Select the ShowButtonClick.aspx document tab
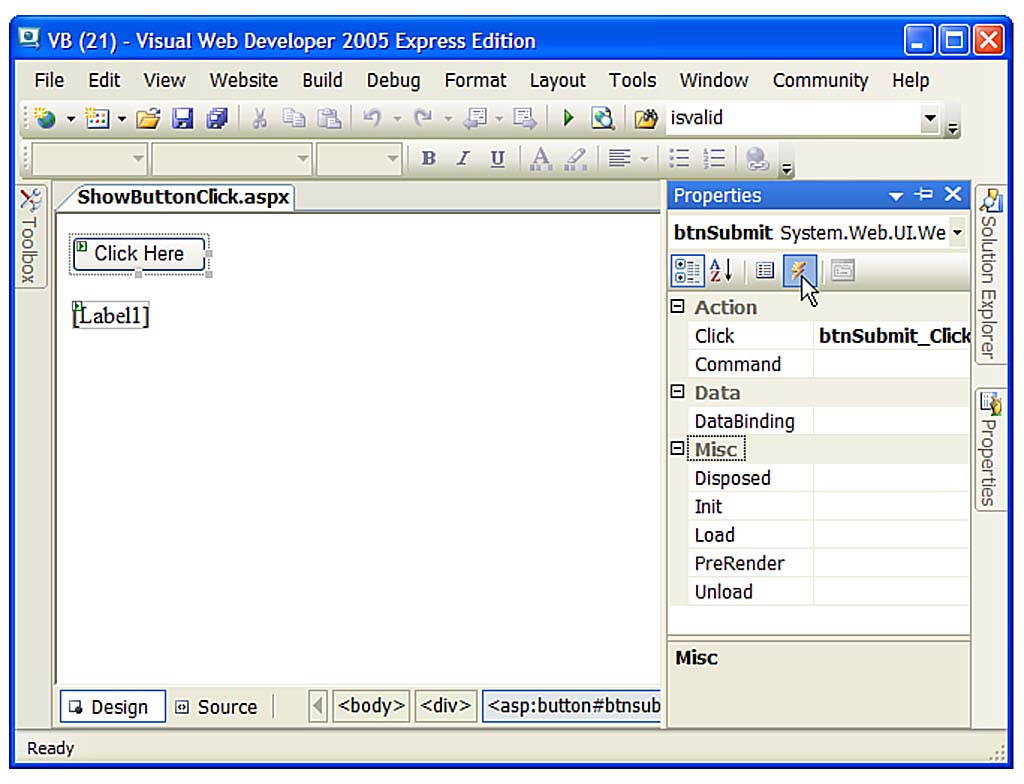Image resolution: width=1024 pixels, height=784 pixels. tap(183, 197)
